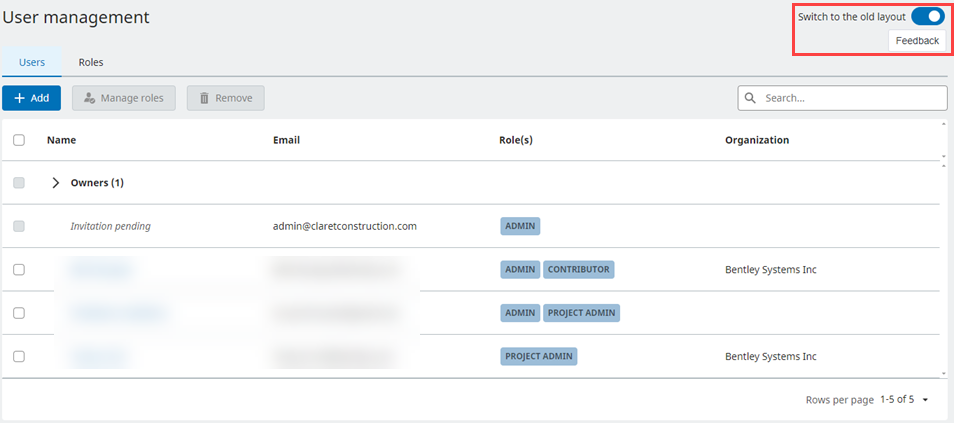Screen dimensions: 954x423
Task: Click the Owners (1) group label
Action: pyautogui.click(x=97, y=183)
